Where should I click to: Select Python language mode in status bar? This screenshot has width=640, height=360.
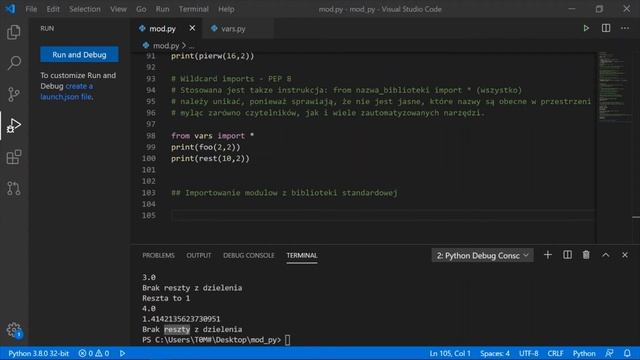[x=584, y=353]
